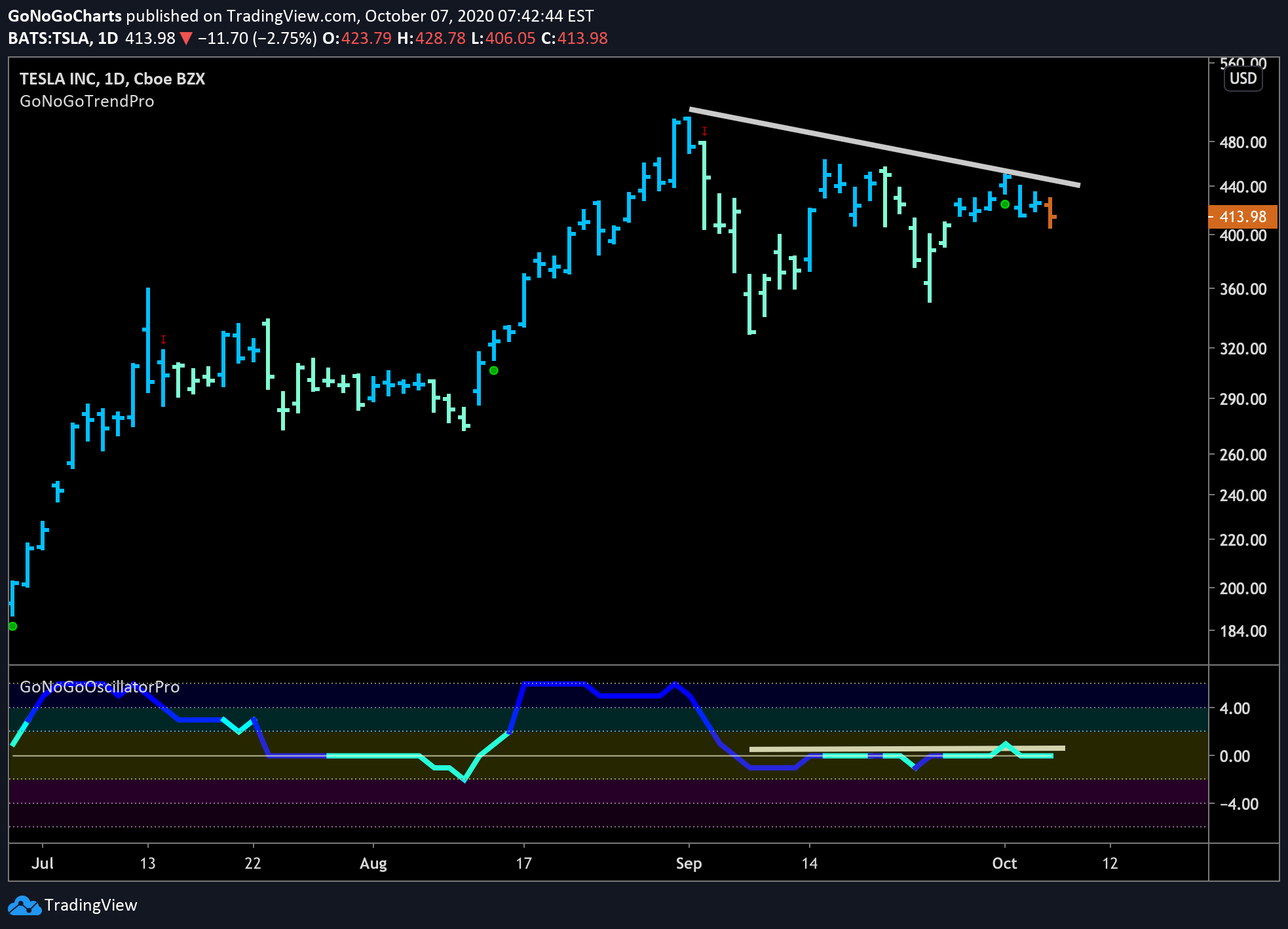1288x929 pixels.
Task: Click the TradingView wordmark text
Action: tap(91, 905)
